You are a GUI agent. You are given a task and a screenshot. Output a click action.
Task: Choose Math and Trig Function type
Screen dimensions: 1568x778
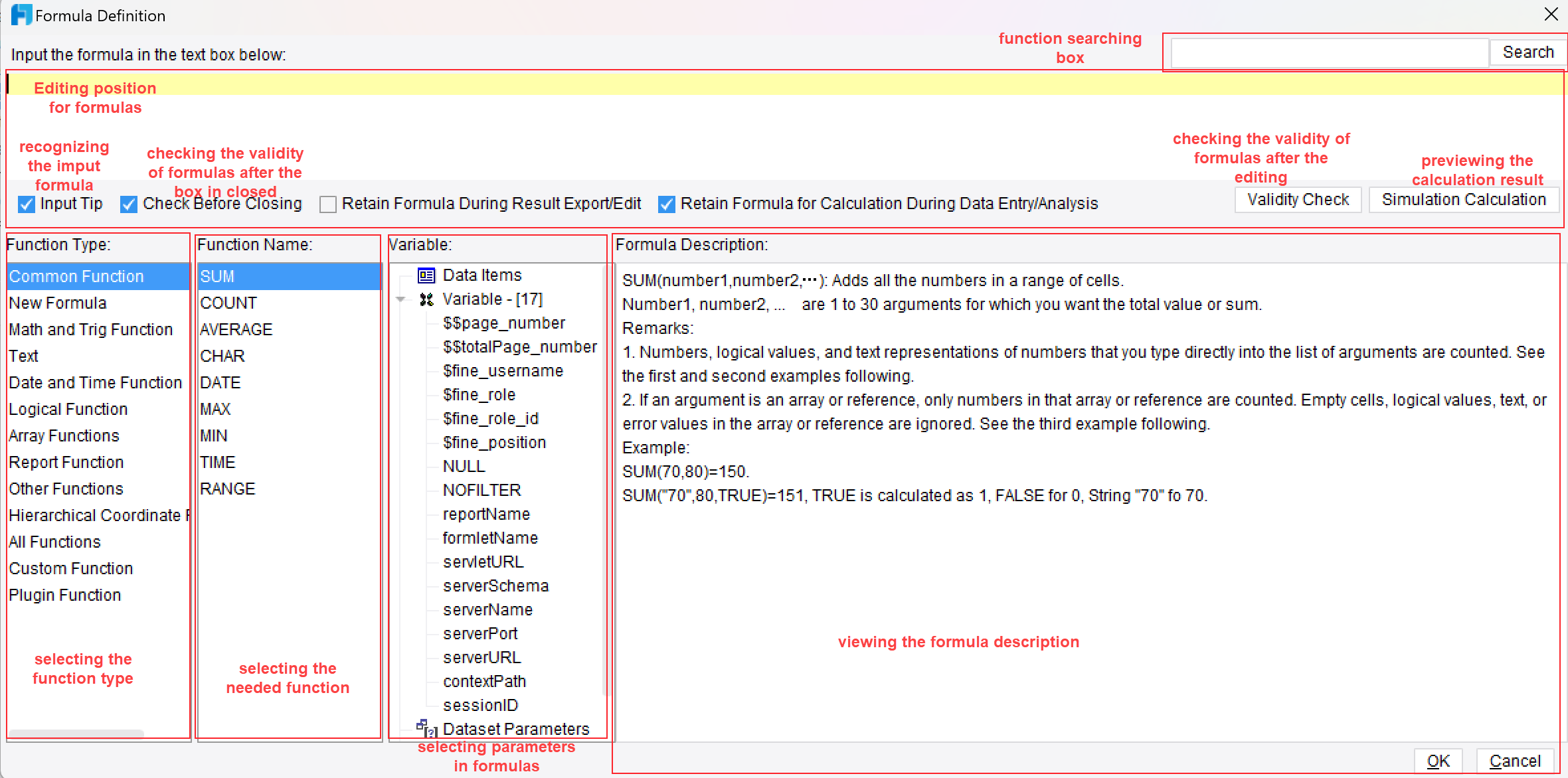click(x=98, y=329)
